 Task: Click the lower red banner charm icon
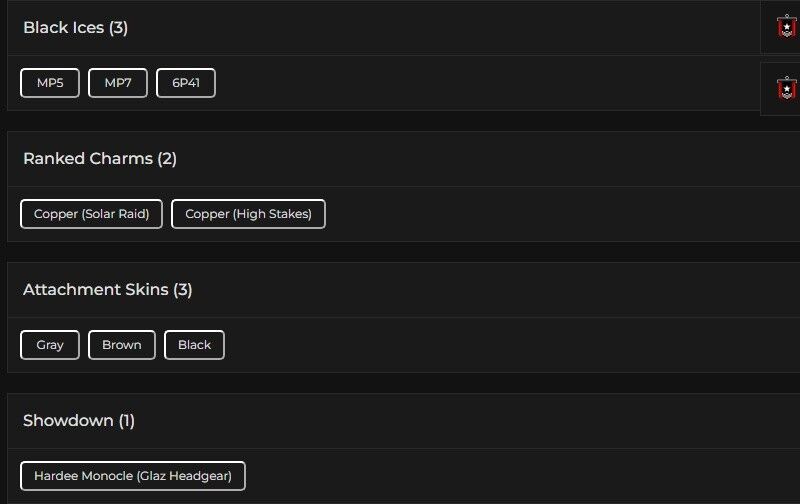[787, 89]
